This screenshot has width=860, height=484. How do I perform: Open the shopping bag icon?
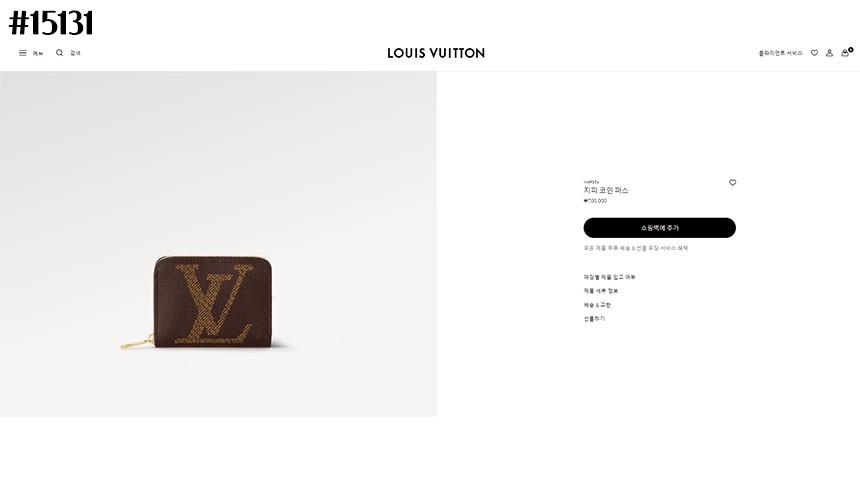click(x=846, y=52)
